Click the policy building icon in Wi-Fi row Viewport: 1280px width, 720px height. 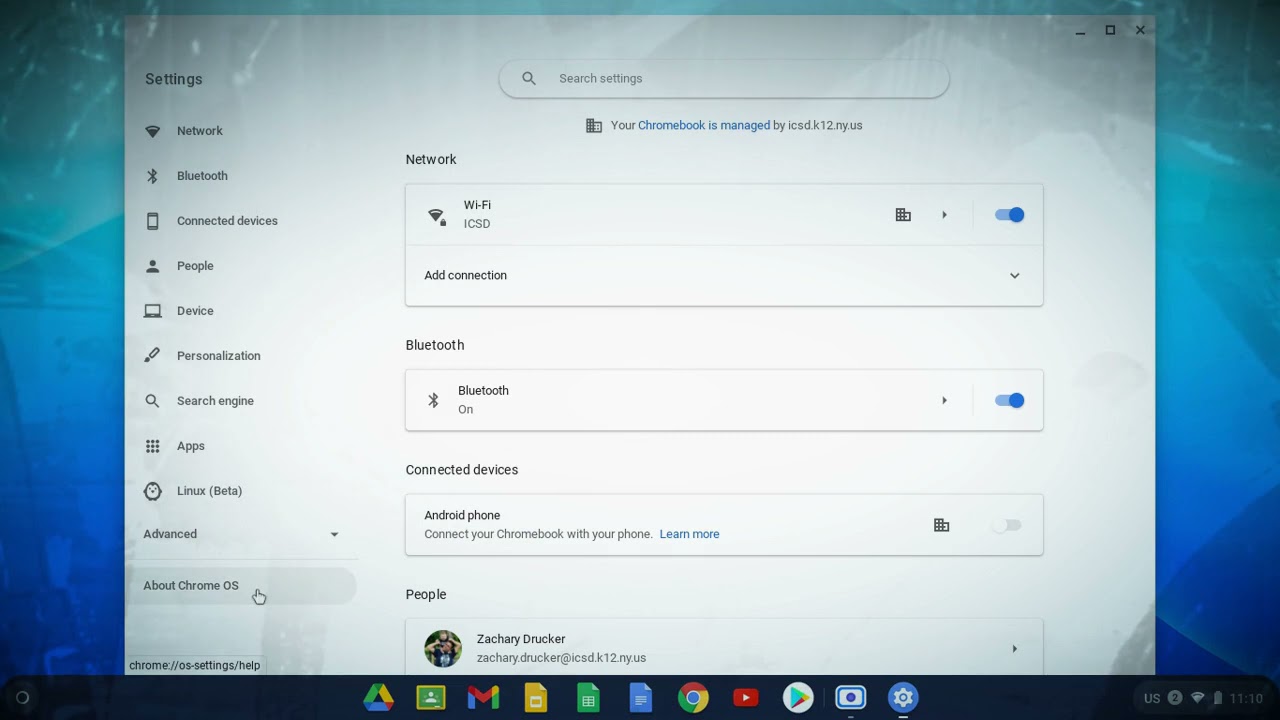click(903, 215)
